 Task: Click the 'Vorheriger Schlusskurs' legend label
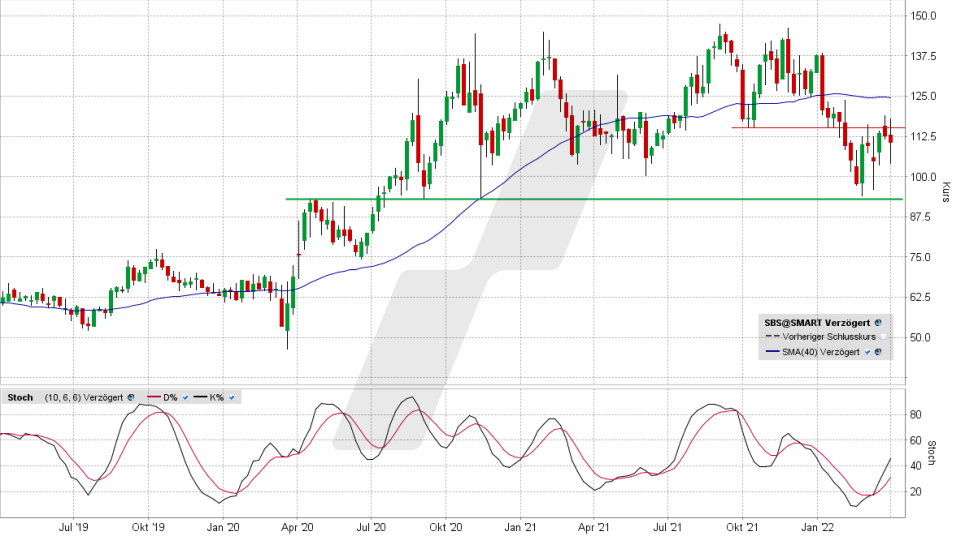point(829,337)
